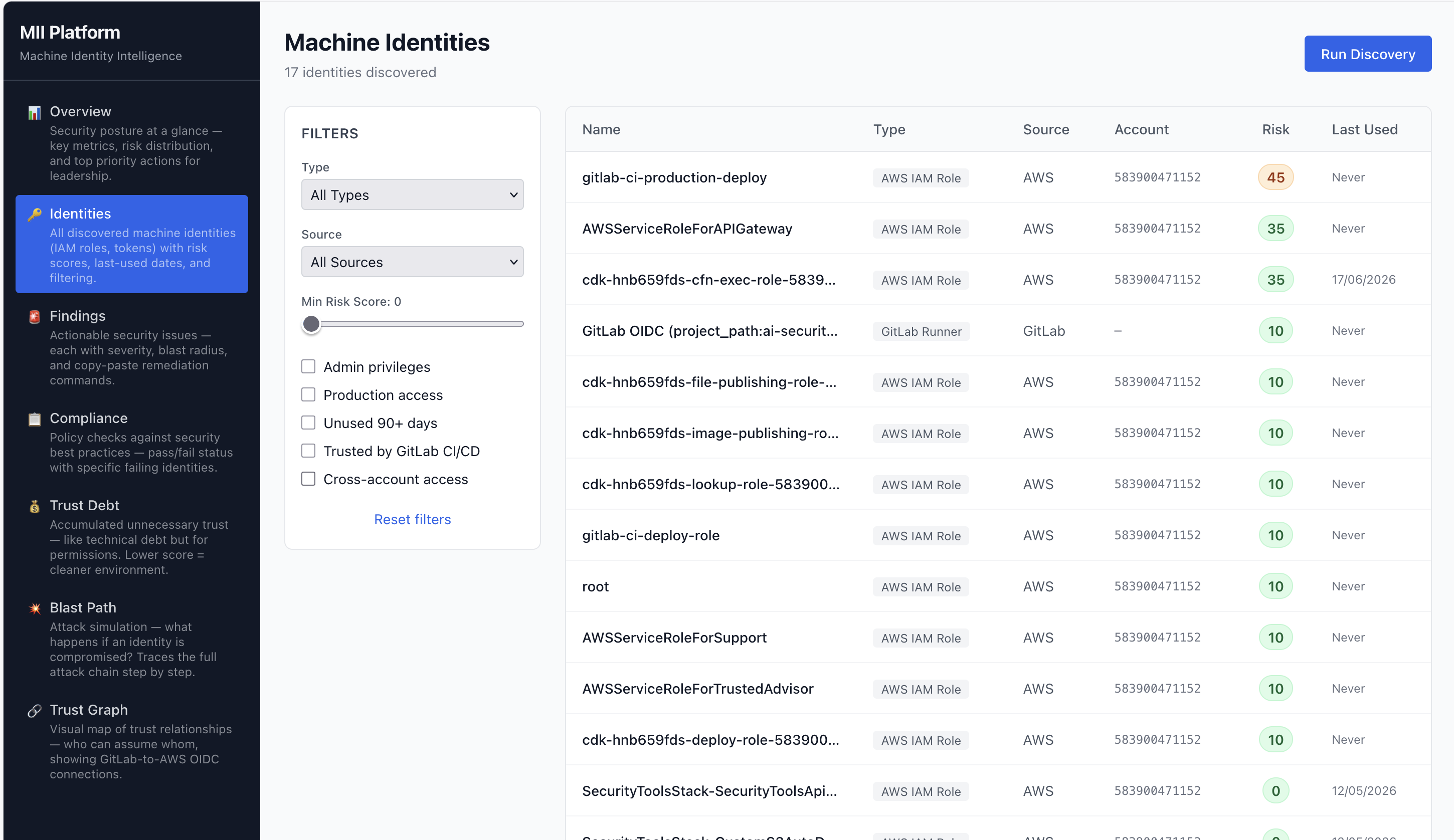The height and width of the screenshot is (840, 1454).
Task: Click the Name column header
Action: click(601, 129)
